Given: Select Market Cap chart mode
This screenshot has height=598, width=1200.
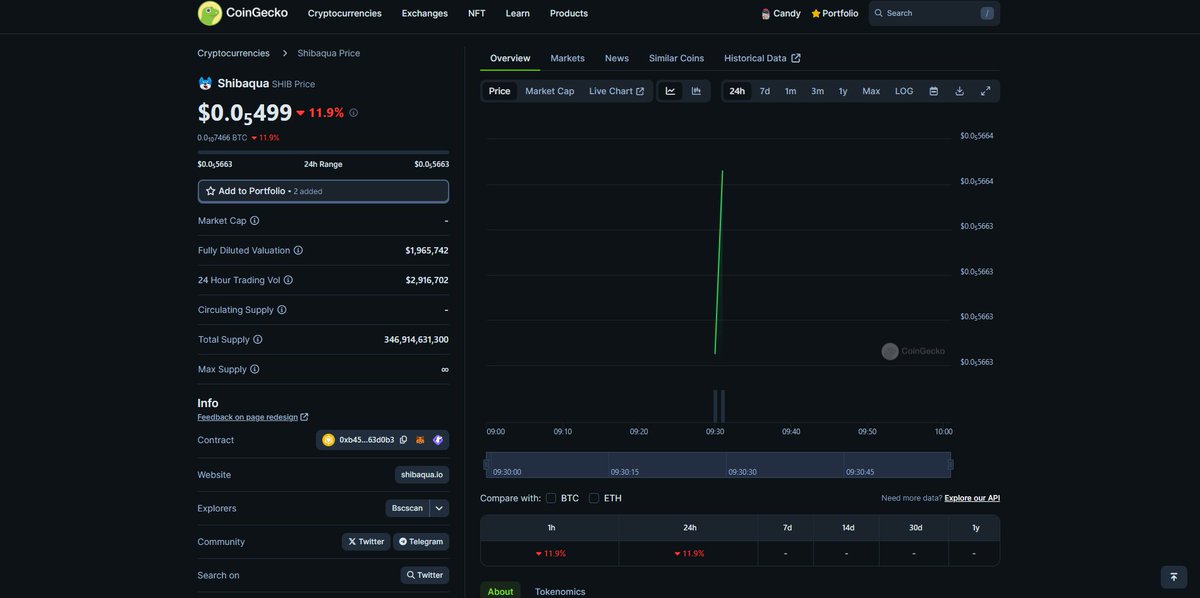Looking at the screenshot, I should coord(550,91).
